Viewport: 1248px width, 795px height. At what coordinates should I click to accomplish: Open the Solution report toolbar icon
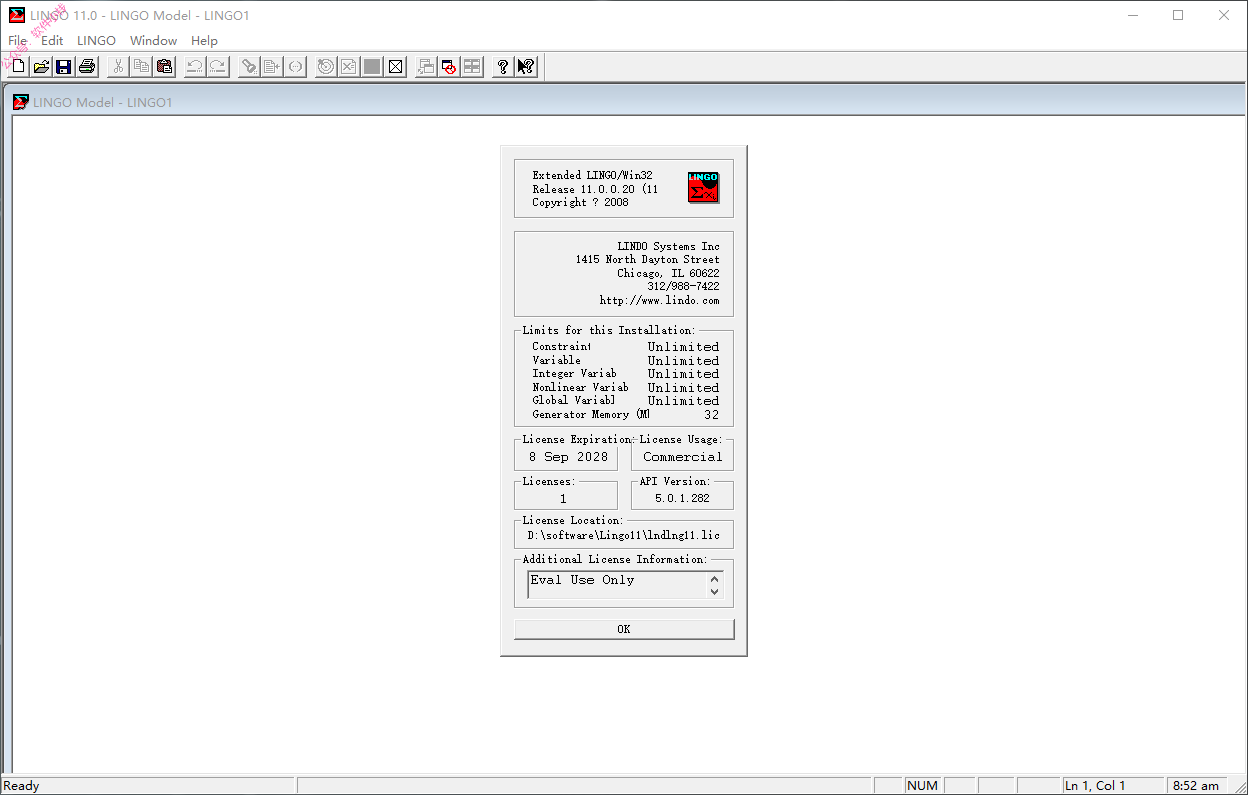tap(348, 67)
